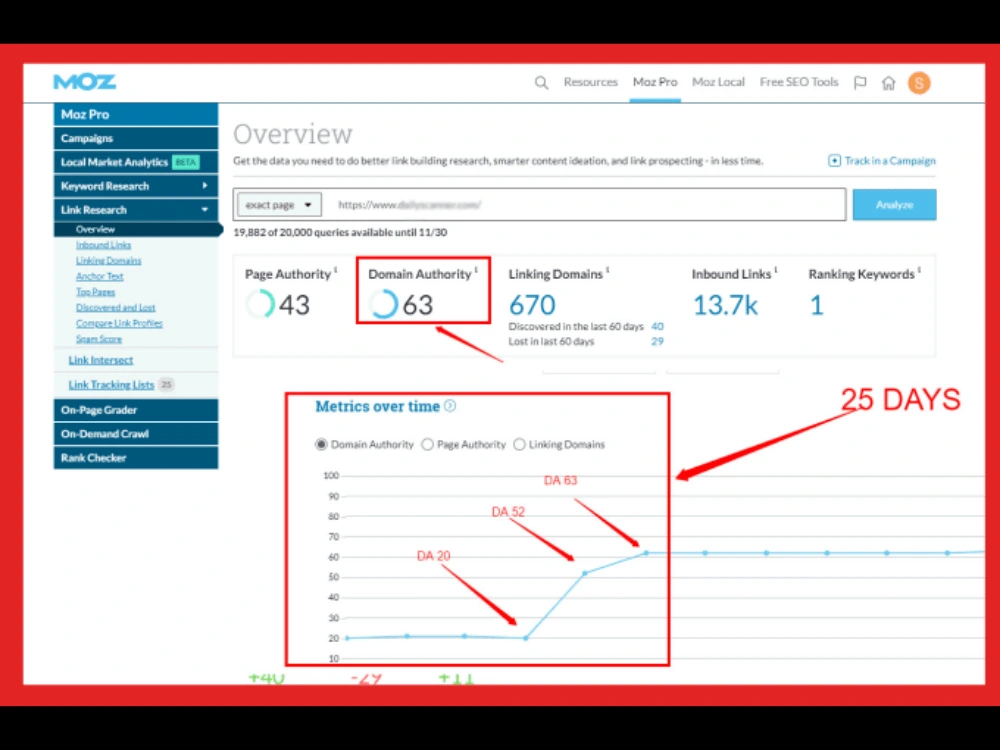The height and width of the screenshot is (750, 1000).
Task: Click the Track in a Campaign link
Action: click(890, 161)
